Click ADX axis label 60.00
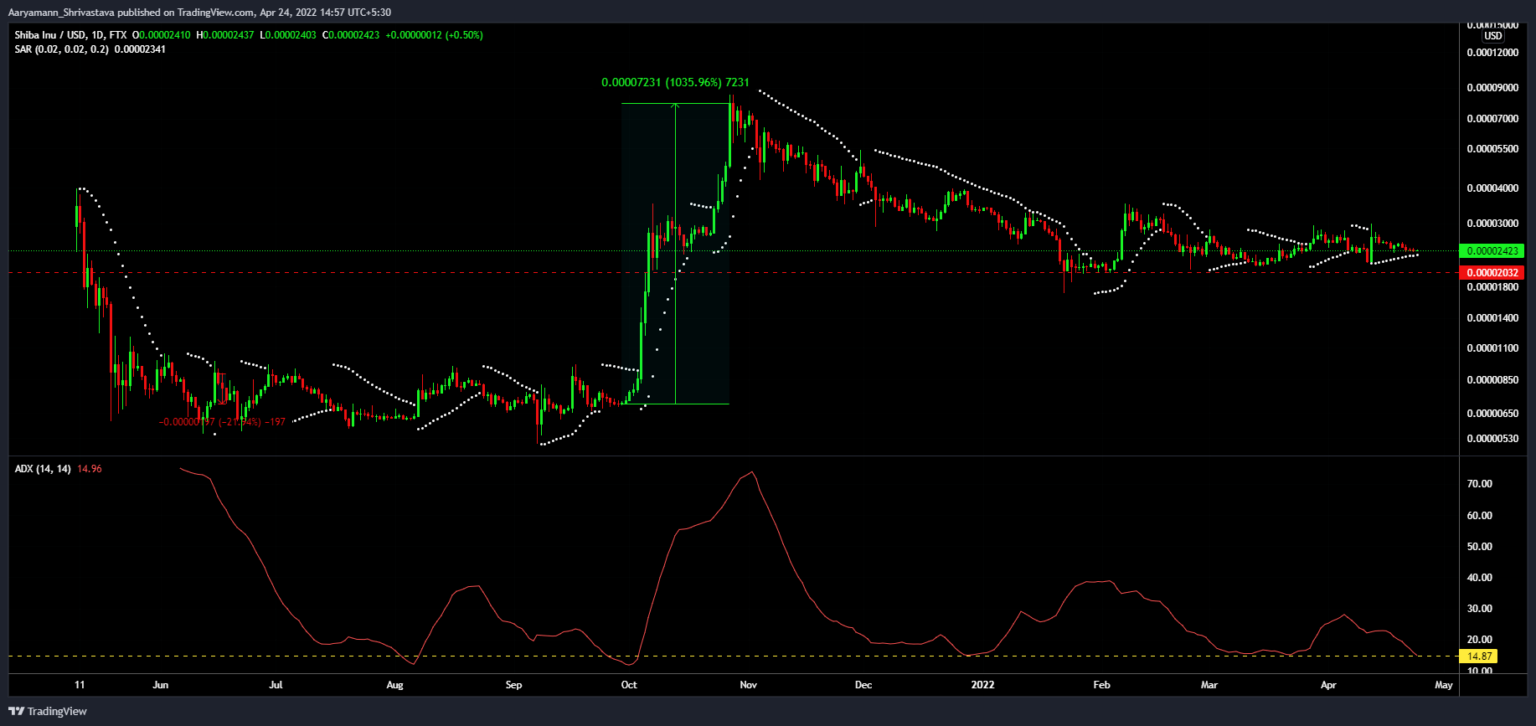 click(1479, 516)
